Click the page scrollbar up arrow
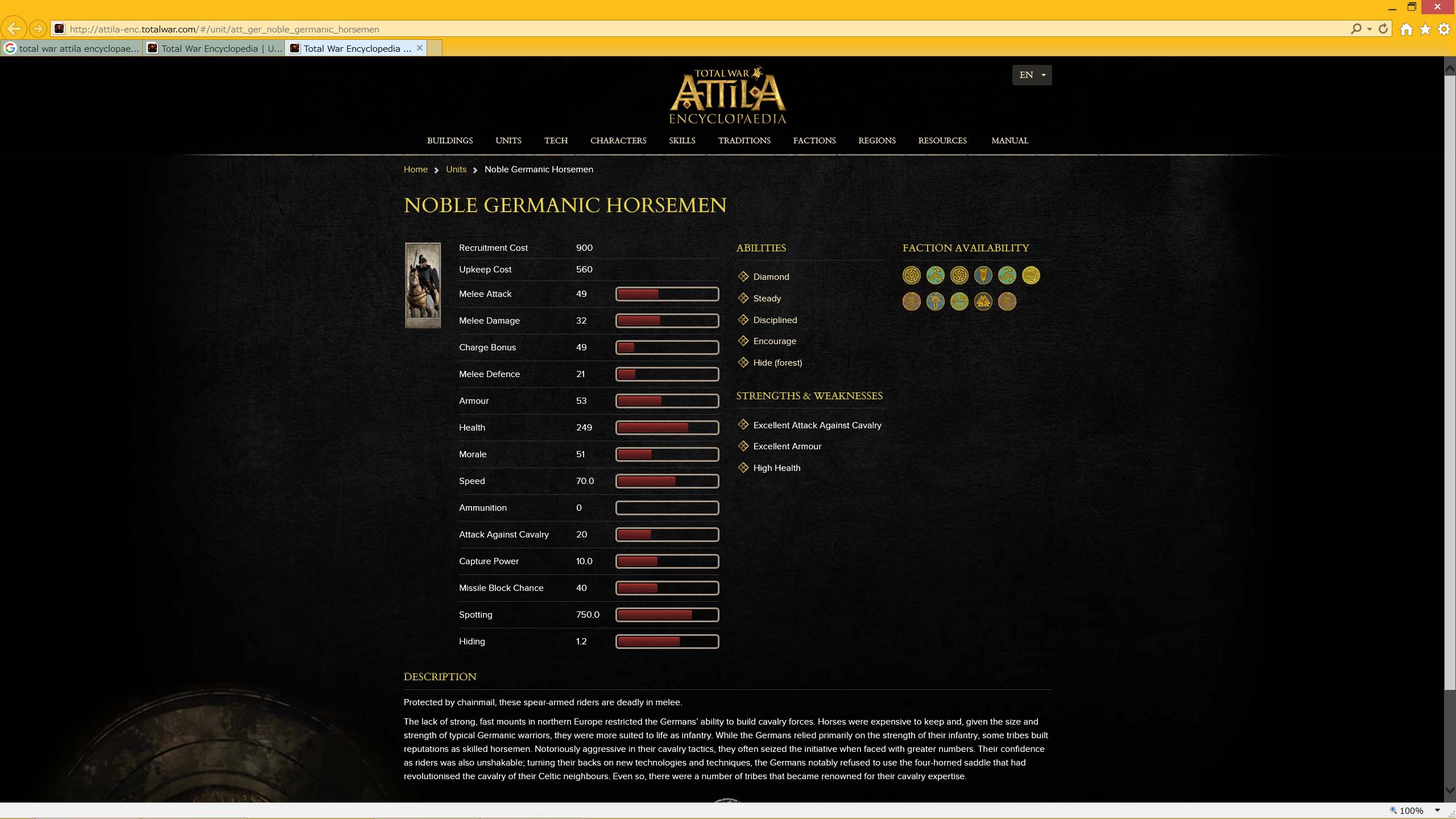This screenshot has height=819, width=1456. coord(1450,69)
